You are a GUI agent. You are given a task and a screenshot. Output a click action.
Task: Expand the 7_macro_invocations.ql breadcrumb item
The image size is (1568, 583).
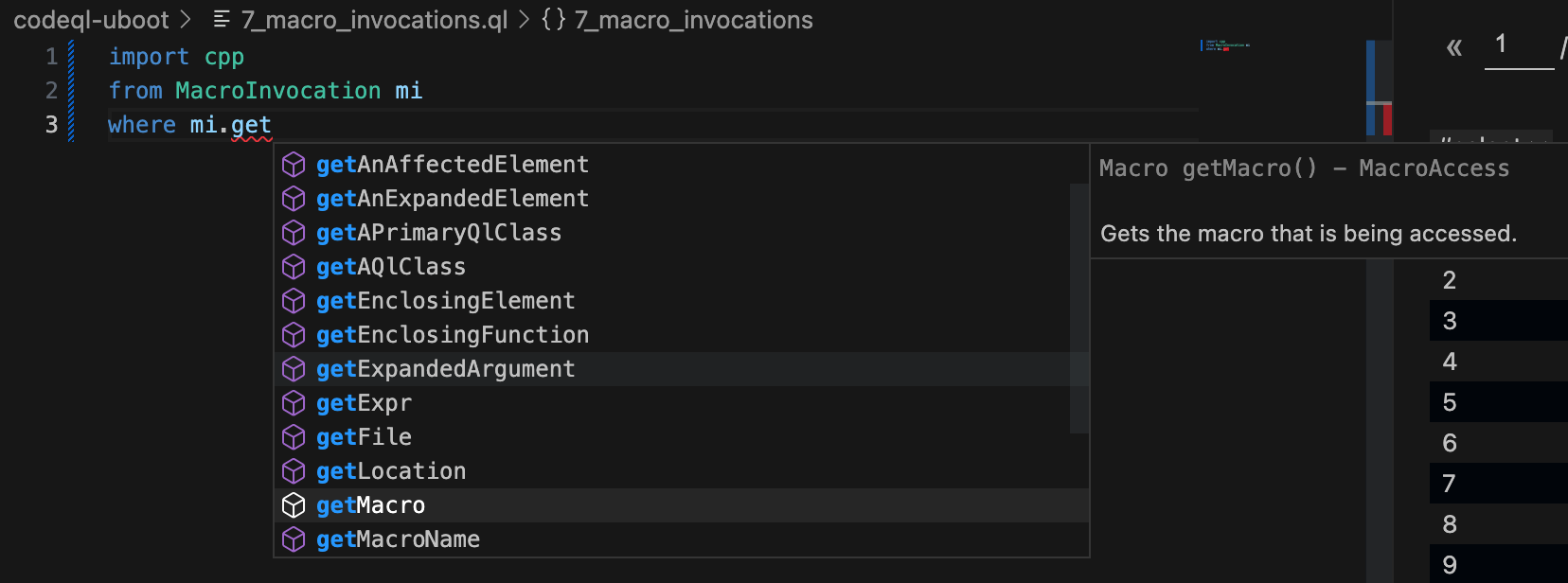pyautogui.click(x=374, y=19)
